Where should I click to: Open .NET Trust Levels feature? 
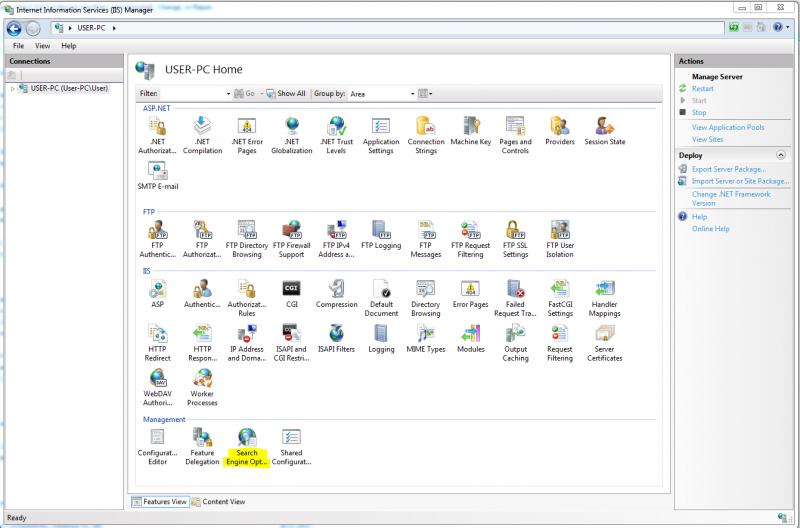336,135
